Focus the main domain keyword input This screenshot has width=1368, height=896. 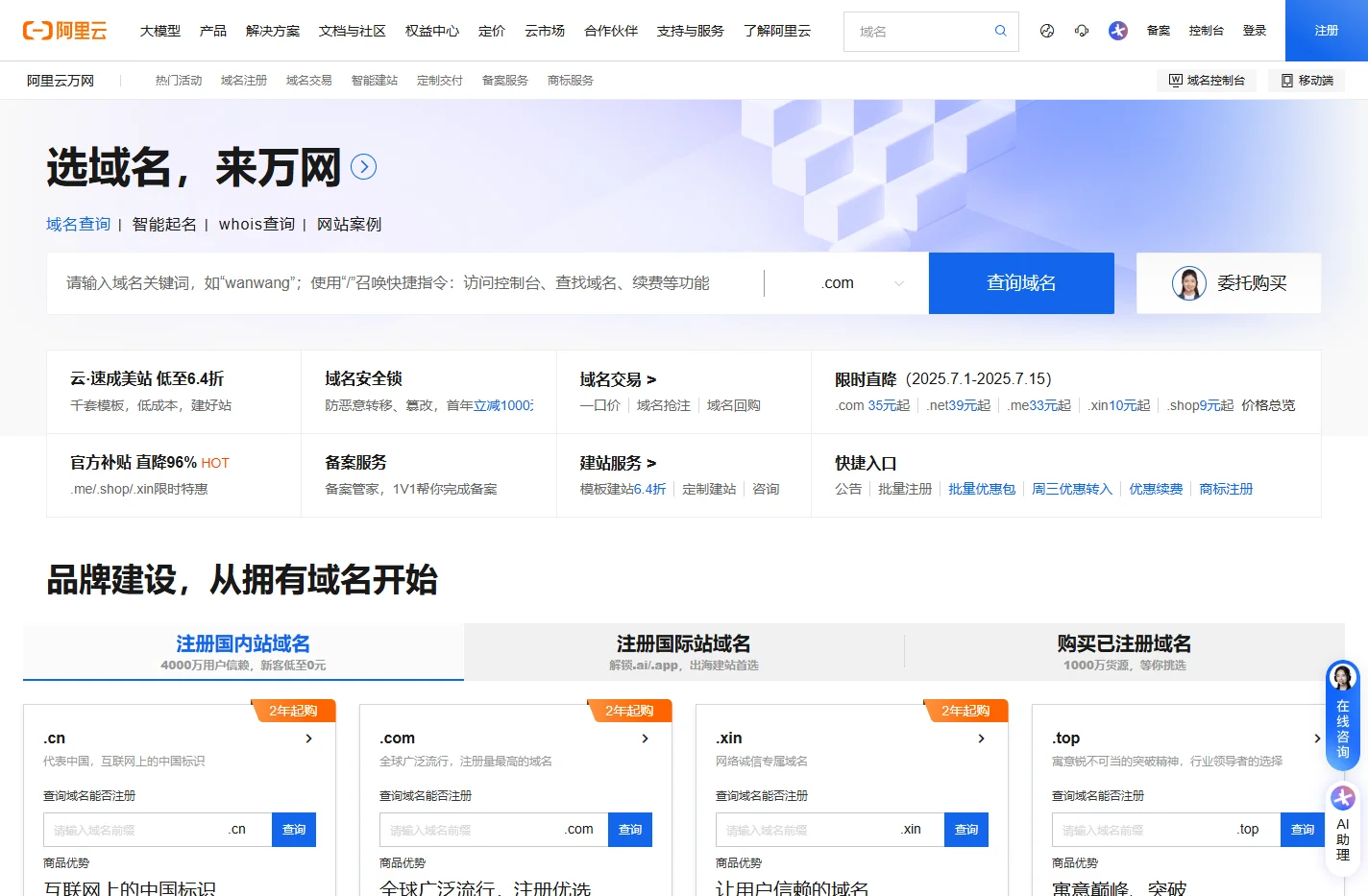pos(403,283)
